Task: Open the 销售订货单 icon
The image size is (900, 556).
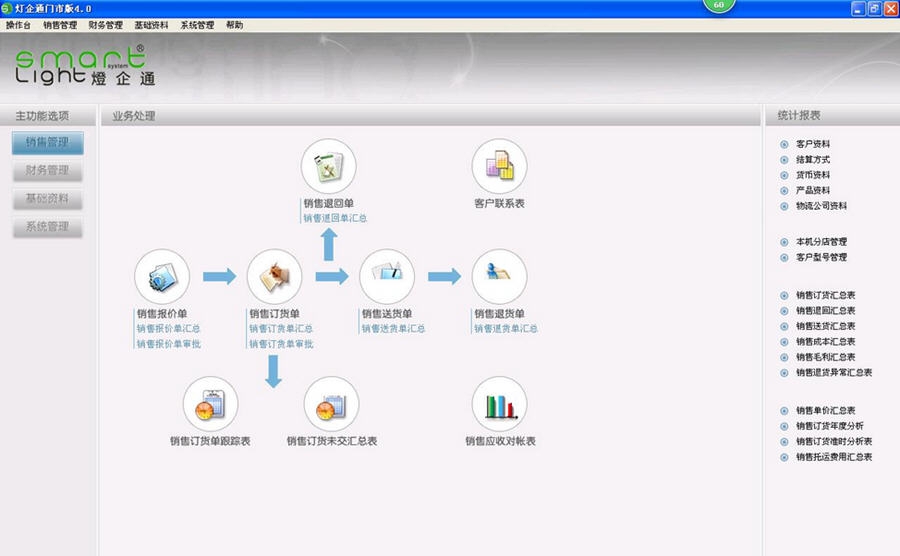Action: (274, 277)
